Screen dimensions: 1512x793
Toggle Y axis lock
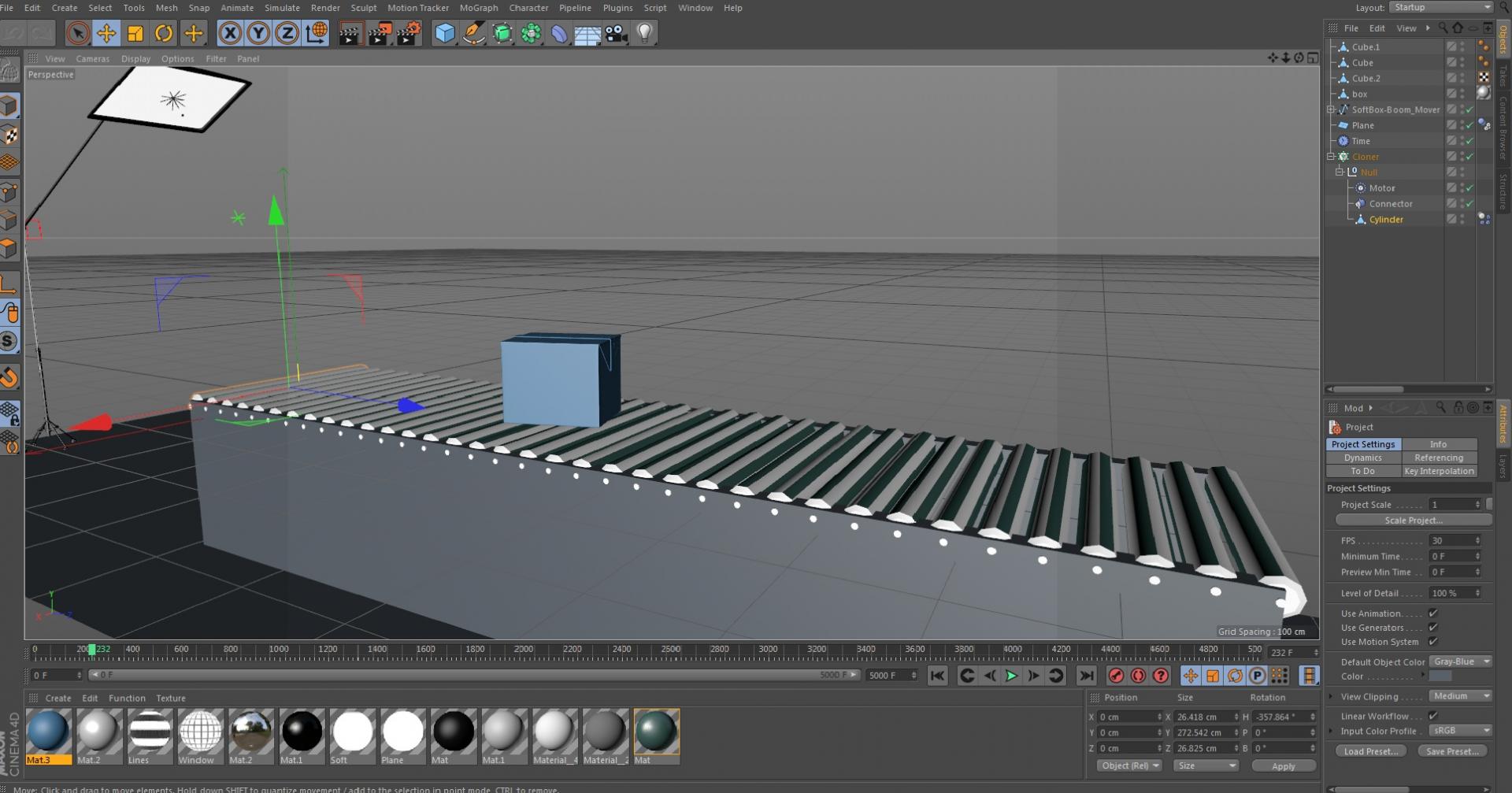coord(258,33)
